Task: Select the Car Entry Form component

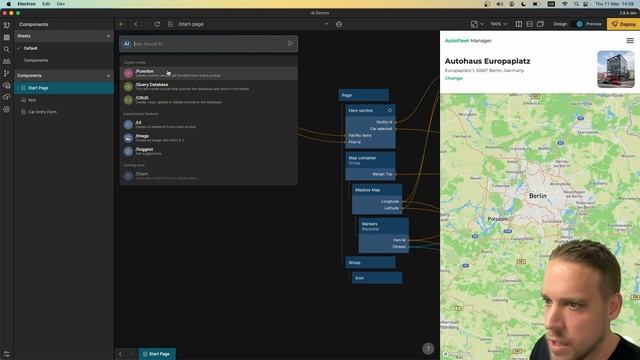Action: pos(64,112)
